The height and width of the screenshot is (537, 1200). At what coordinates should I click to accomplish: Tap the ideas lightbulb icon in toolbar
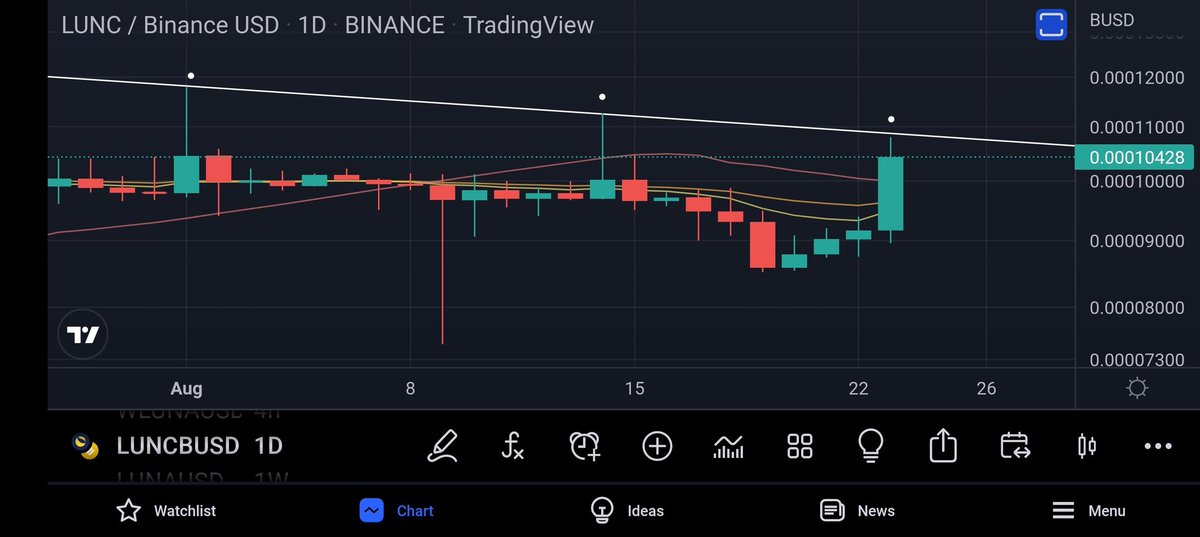tap(871, 446)
